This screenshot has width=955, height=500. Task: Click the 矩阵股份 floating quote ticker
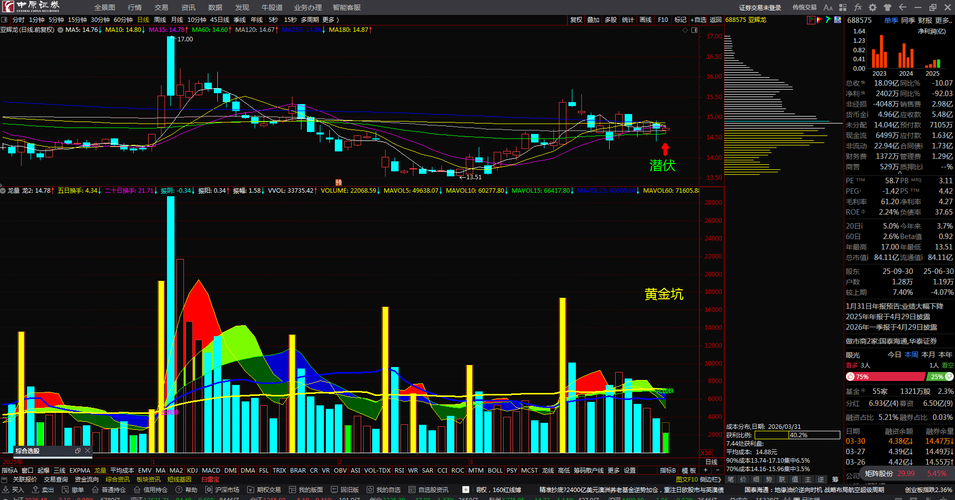coord(905,473)
